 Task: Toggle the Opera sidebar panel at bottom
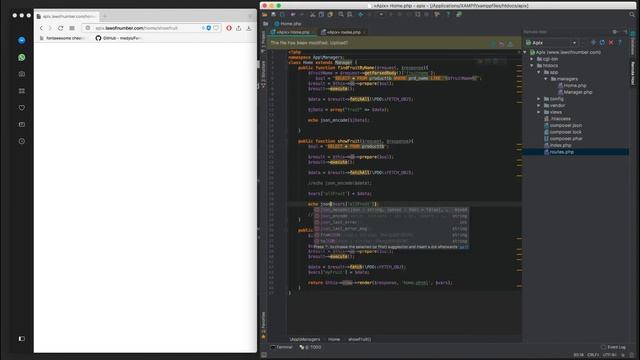pos(22,338)
